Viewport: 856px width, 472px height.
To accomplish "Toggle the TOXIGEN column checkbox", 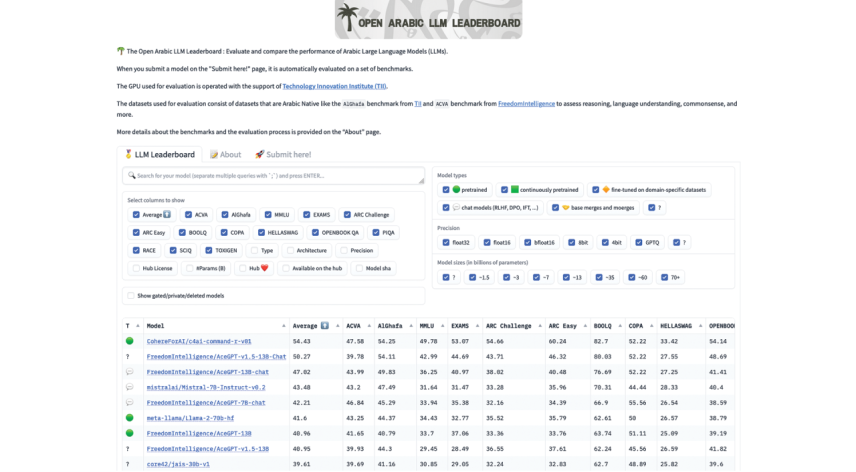I will [x=209, y=250].
